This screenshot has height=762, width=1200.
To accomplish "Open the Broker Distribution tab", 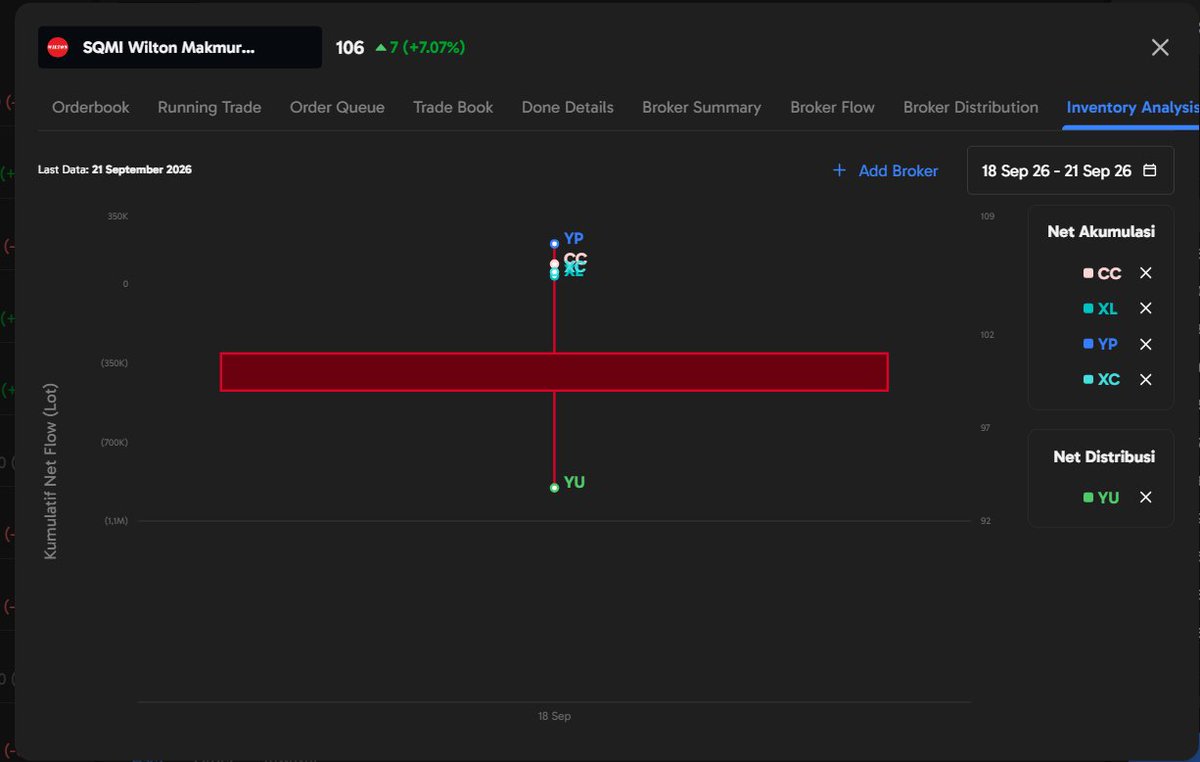I will [970, 107].
